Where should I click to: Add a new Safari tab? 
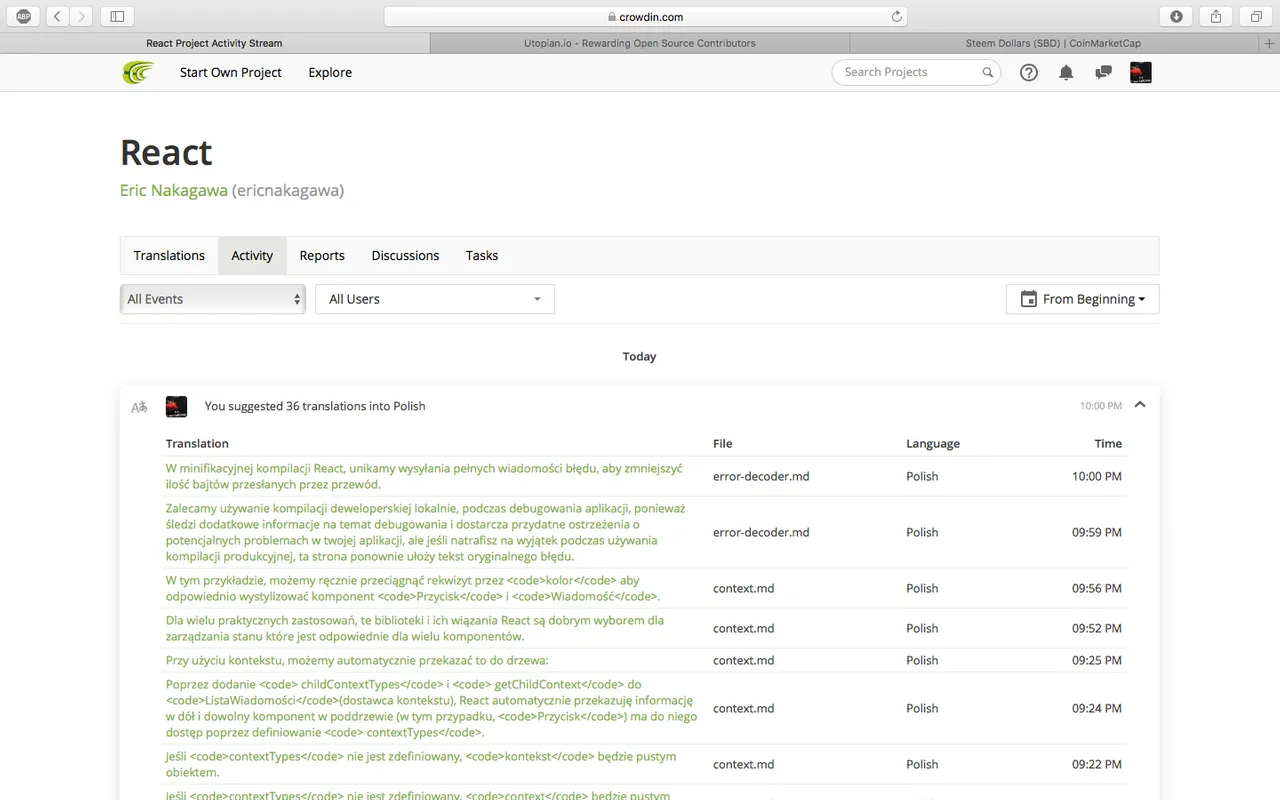pos(1270,43)
